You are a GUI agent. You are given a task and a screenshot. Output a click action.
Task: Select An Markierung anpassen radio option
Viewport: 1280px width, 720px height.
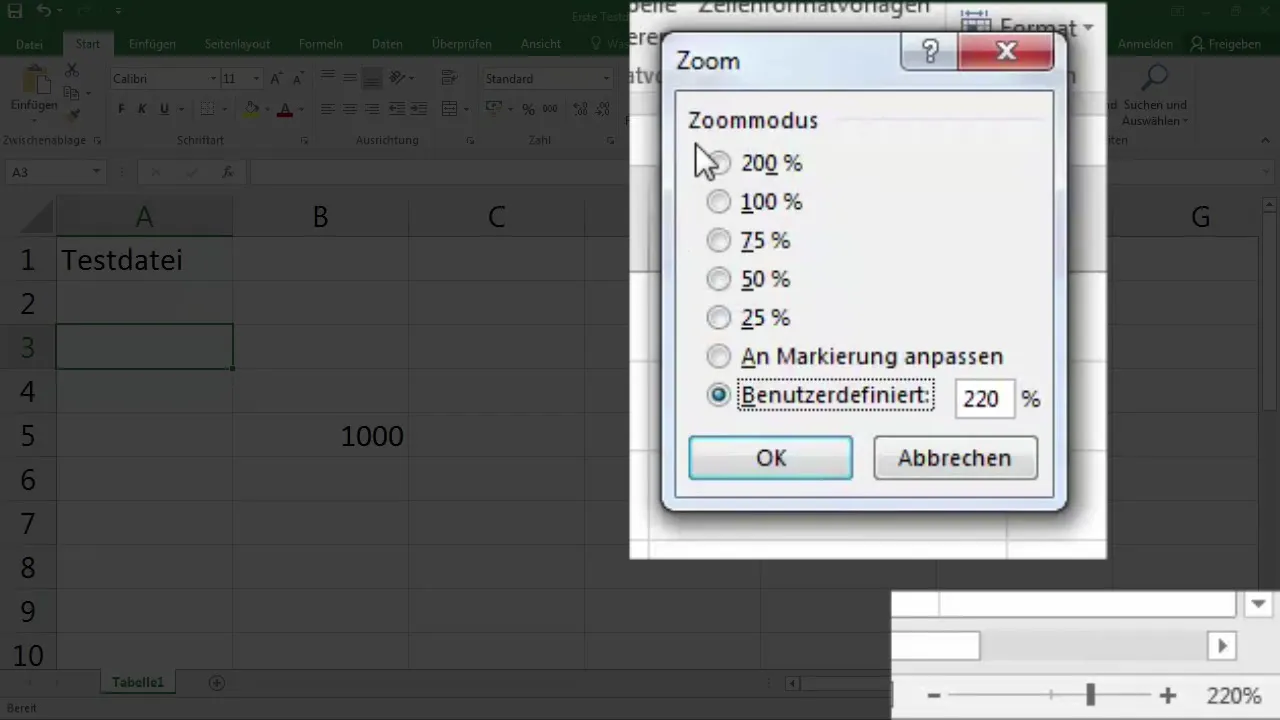[x=719, y=356]
